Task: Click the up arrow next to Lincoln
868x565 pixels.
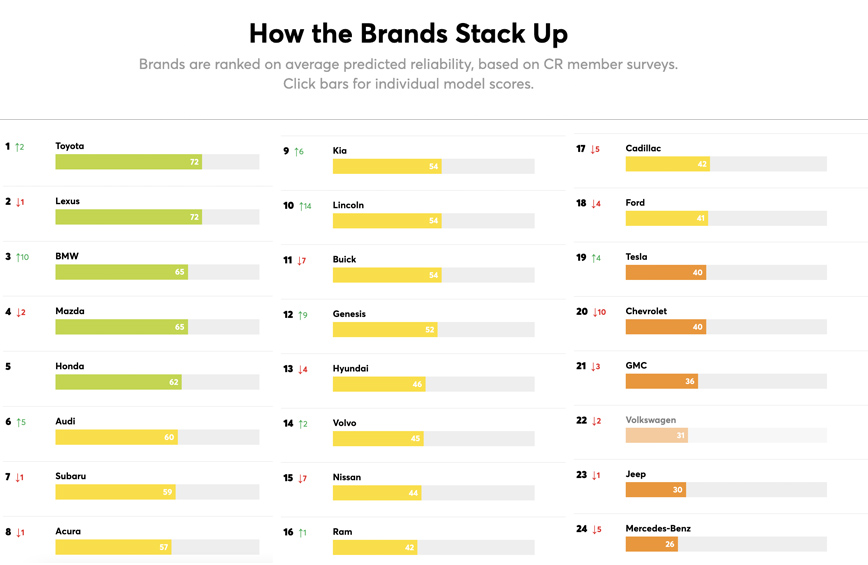Action: click(301, 206)
